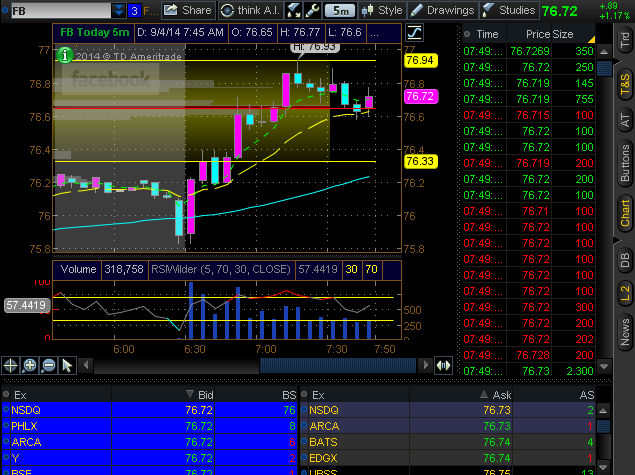Screen dimensions: 635x475
Task: Toggle the chart curve mode icon
Action: (x=414, y=32)
